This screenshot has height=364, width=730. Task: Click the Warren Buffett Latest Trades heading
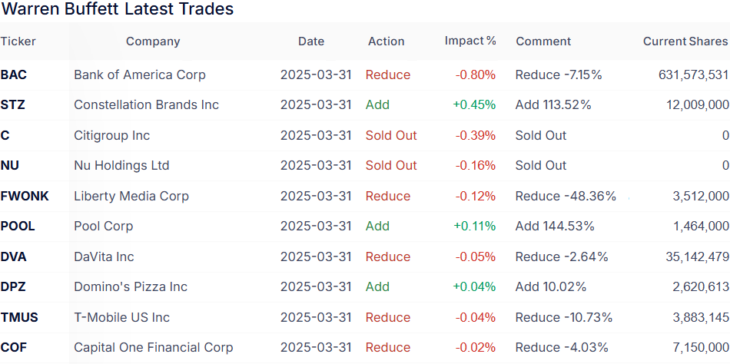coord(117,9)
